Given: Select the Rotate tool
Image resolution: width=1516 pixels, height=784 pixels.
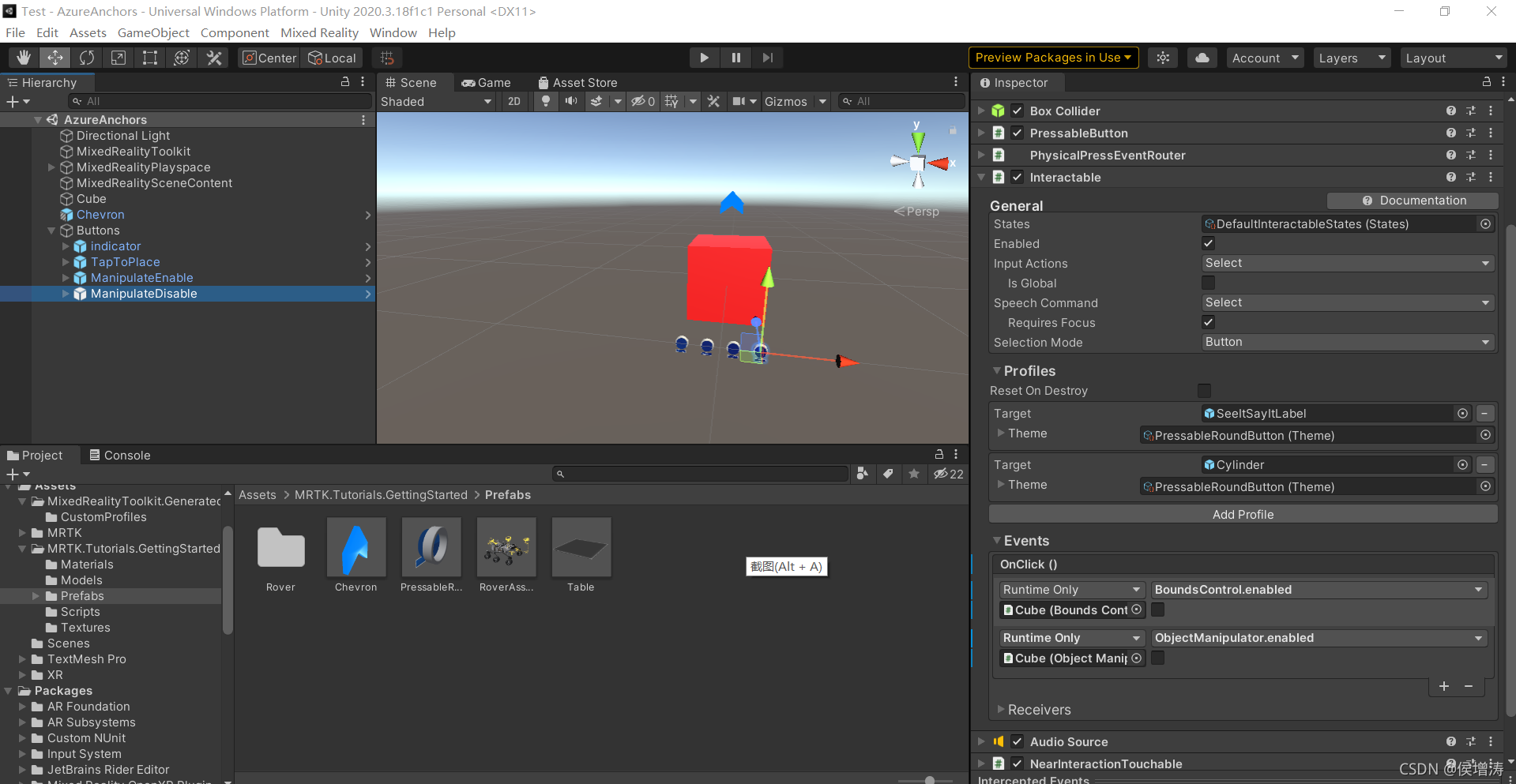Looking at the screenshot, I should click(87, 58).
